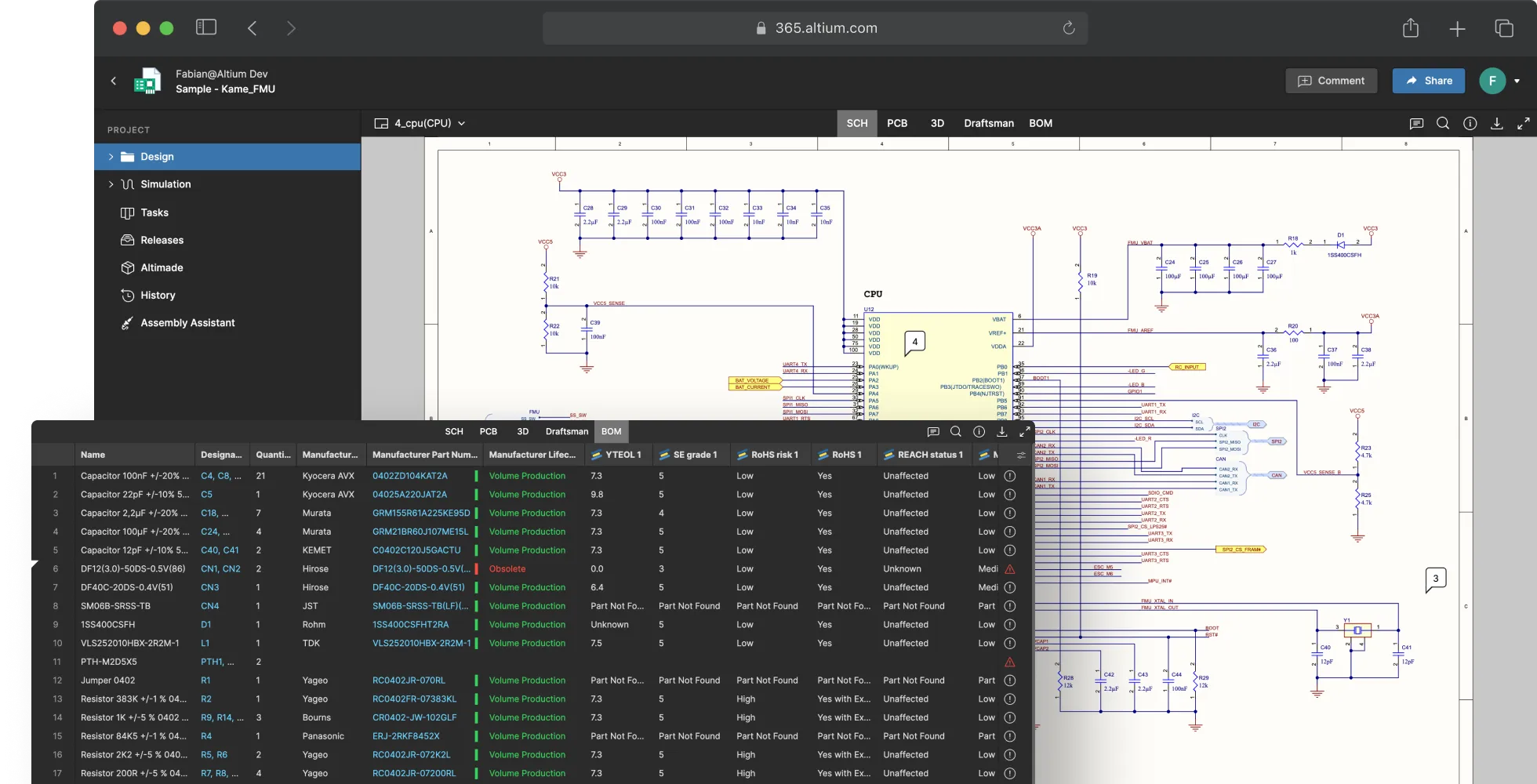Open part link 0402ZD104KAT2A
The height and width of the screenshot is (784, 1537).
pyautogui.click(x=409, y=476)
